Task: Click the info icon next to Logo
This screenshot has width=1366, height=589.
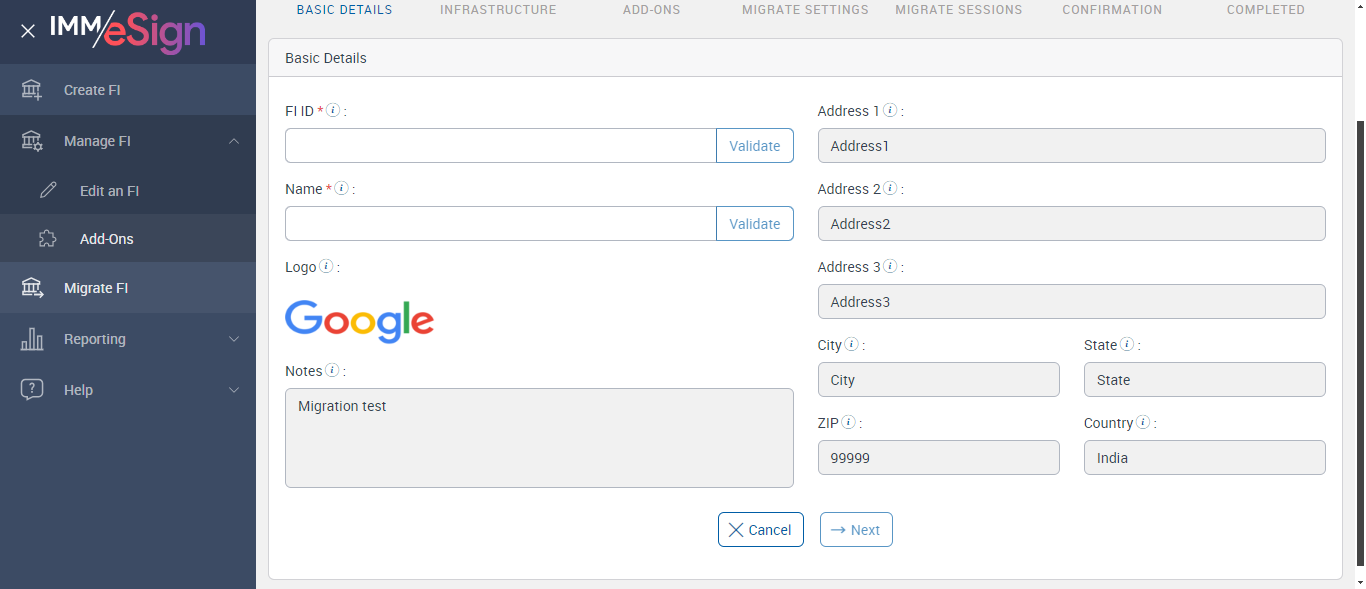Action: click(326, 267)
